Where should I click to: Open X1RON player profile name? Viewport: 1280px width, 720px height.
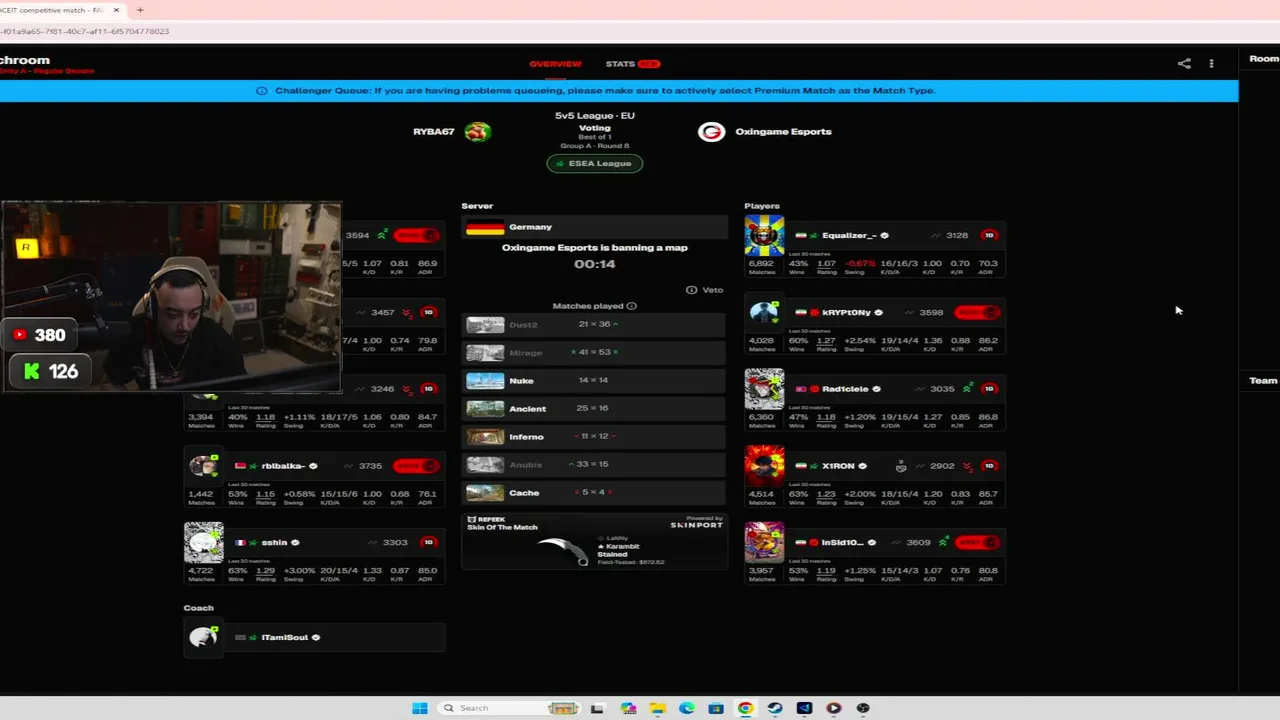point(838,466)
